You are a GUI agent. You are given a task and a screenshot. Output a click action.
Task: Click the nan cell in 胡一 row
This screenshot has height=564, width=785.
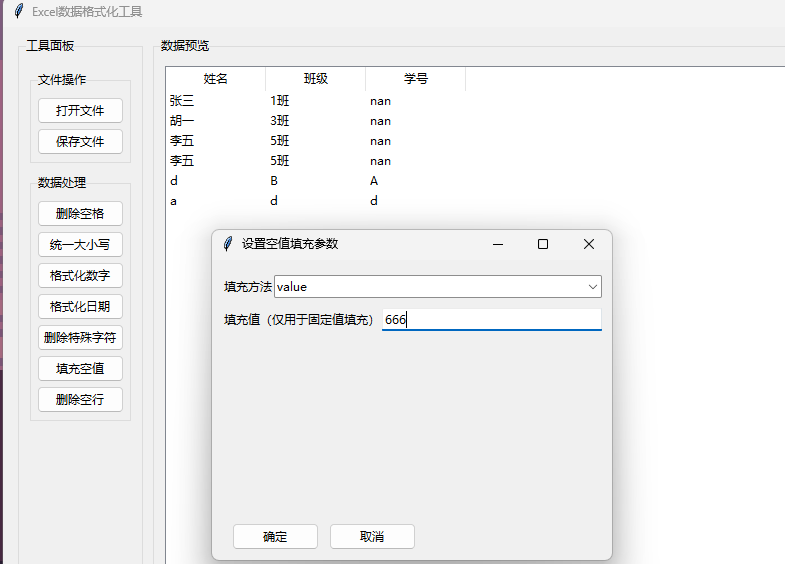click(x=380, y=122)
